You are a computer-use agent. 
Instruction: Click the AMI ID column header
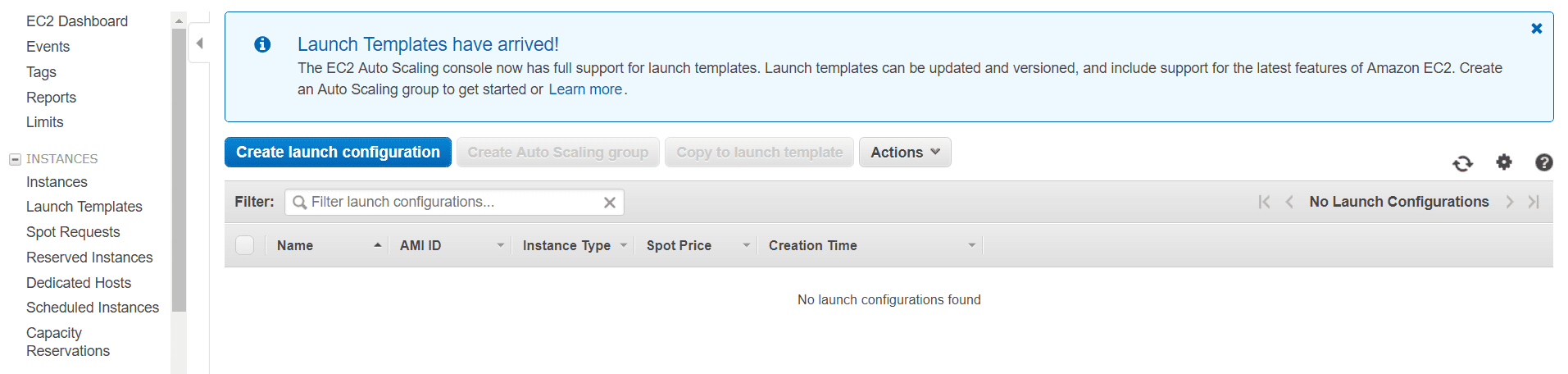pyautogui.click(x=420, y=245)
